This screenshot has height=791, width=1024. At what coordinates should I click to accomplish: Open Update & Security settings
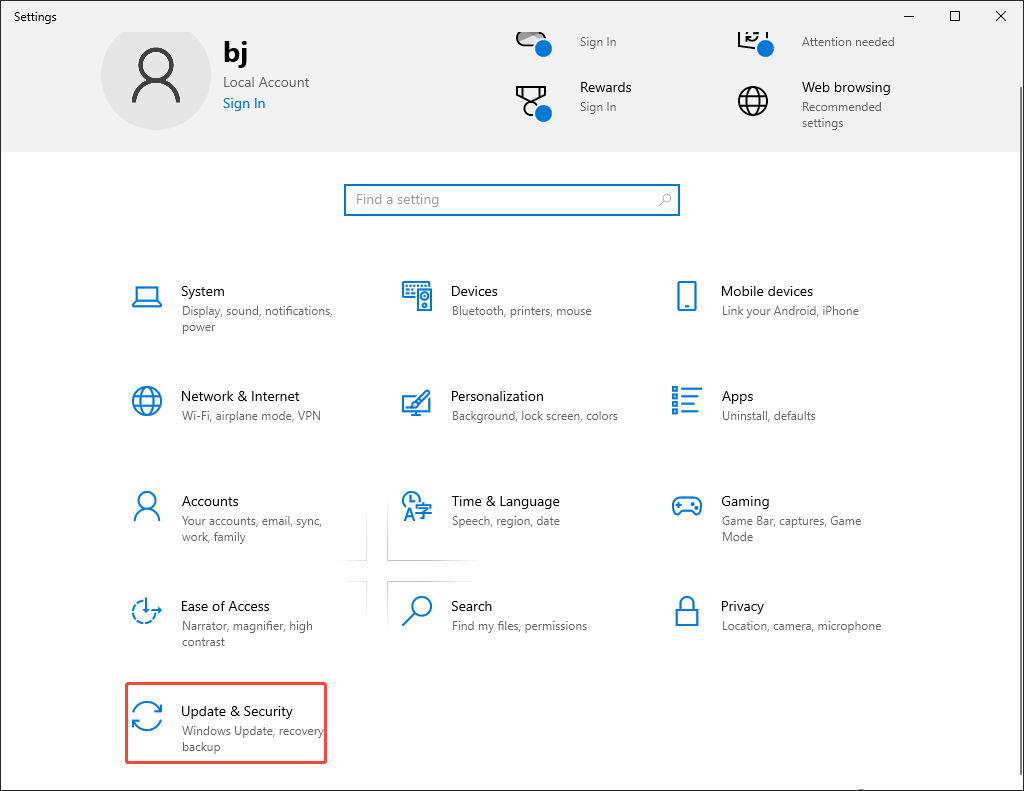tap(225, 722)
